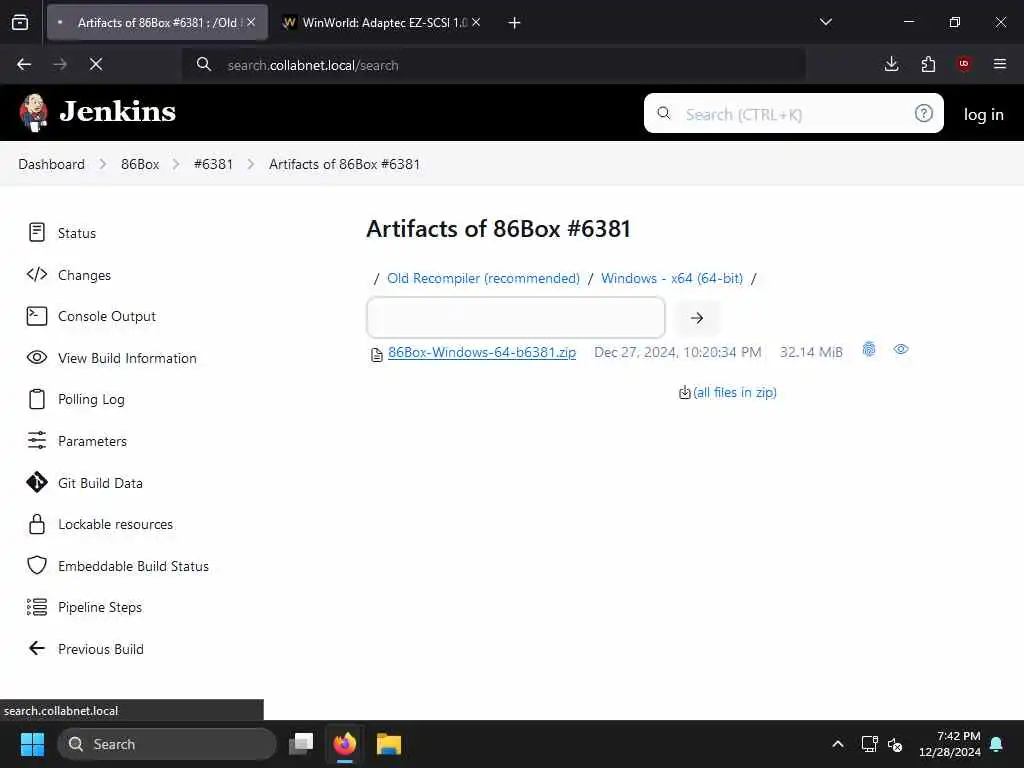
Task: Click the uBlock Origin extension icon
Action: click(964, 64)
